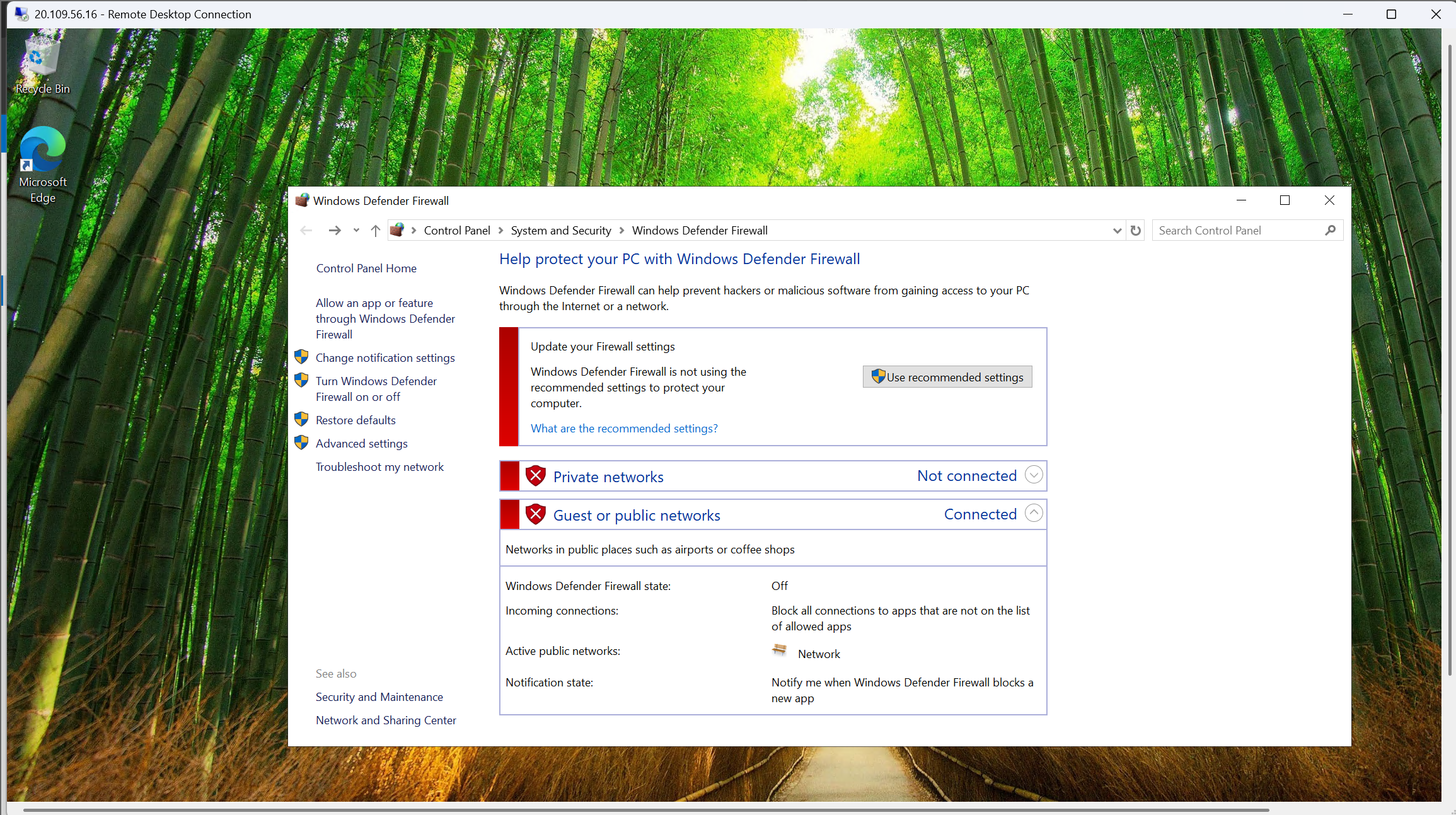Collapse the Guest or public networks section
This screenshot has height=815, width=1456.
[x=1033, y=513]
